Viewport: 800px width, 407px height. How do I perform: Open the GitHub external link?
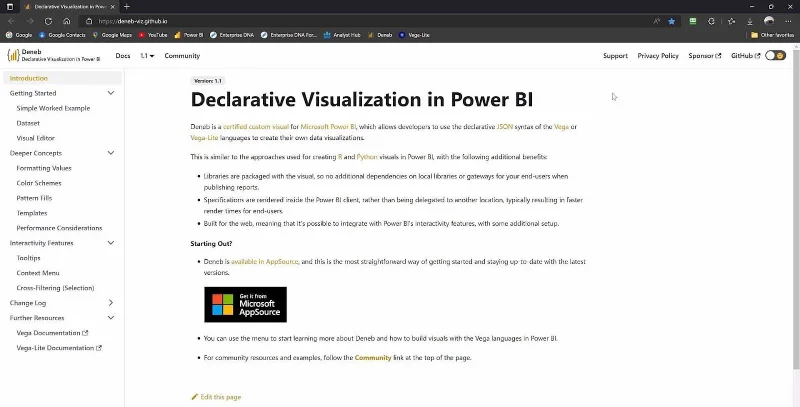[x=745, y=56]
